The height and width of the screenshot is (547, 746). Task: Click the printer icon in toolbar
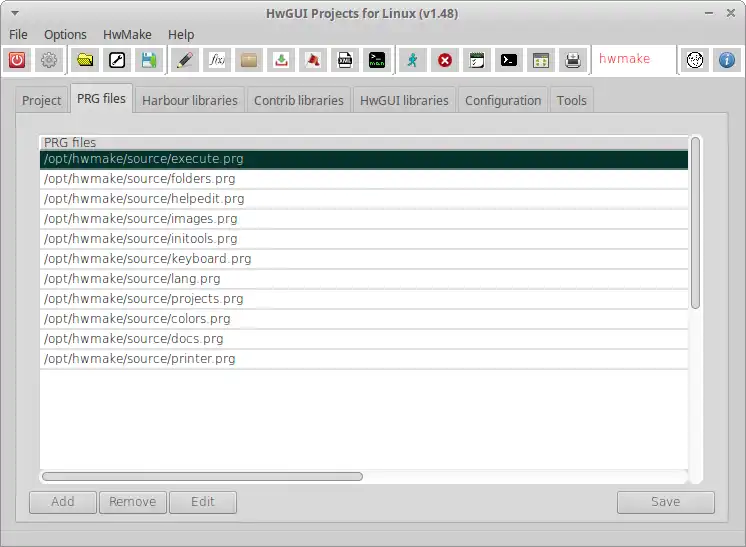tap(573, 60)
